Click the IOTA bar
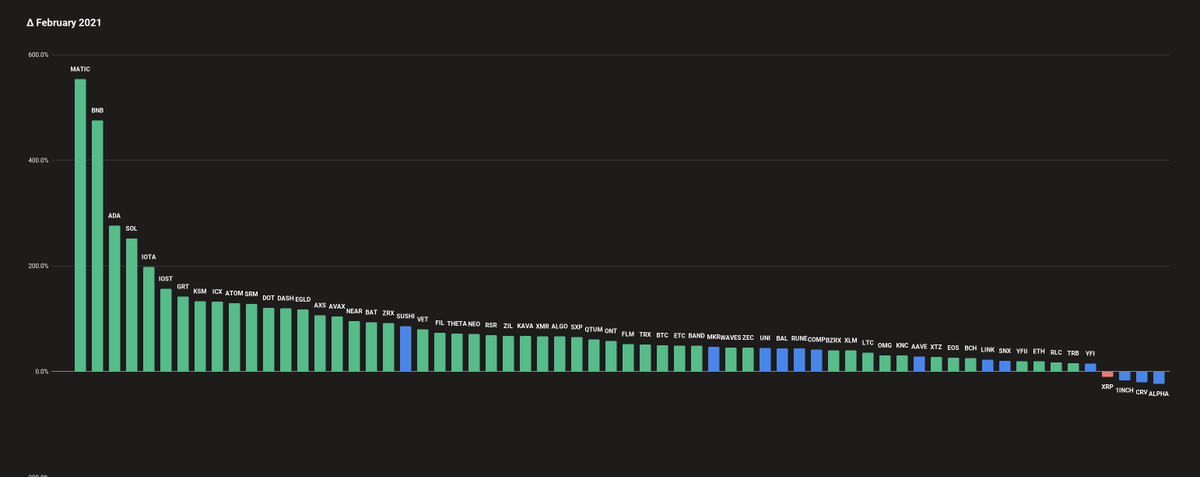Image resolution: width=1200 pixels, height=477 pixels. (x=148, y=319)
